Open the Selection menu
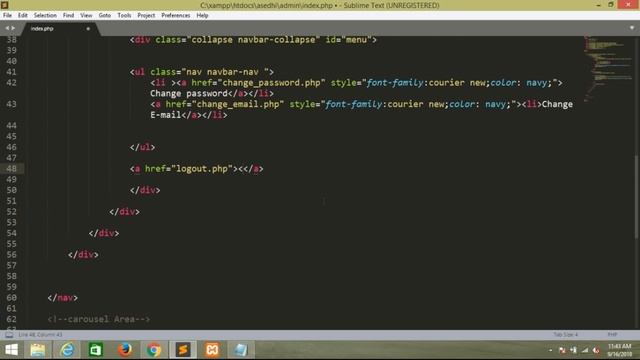Screen dimensions: 640x360 click(x=45, y=16)
